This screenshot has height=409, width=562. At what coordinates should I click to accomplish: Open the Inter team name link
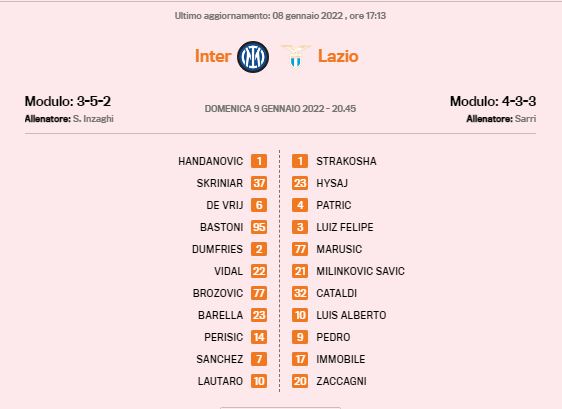[213, 56]
